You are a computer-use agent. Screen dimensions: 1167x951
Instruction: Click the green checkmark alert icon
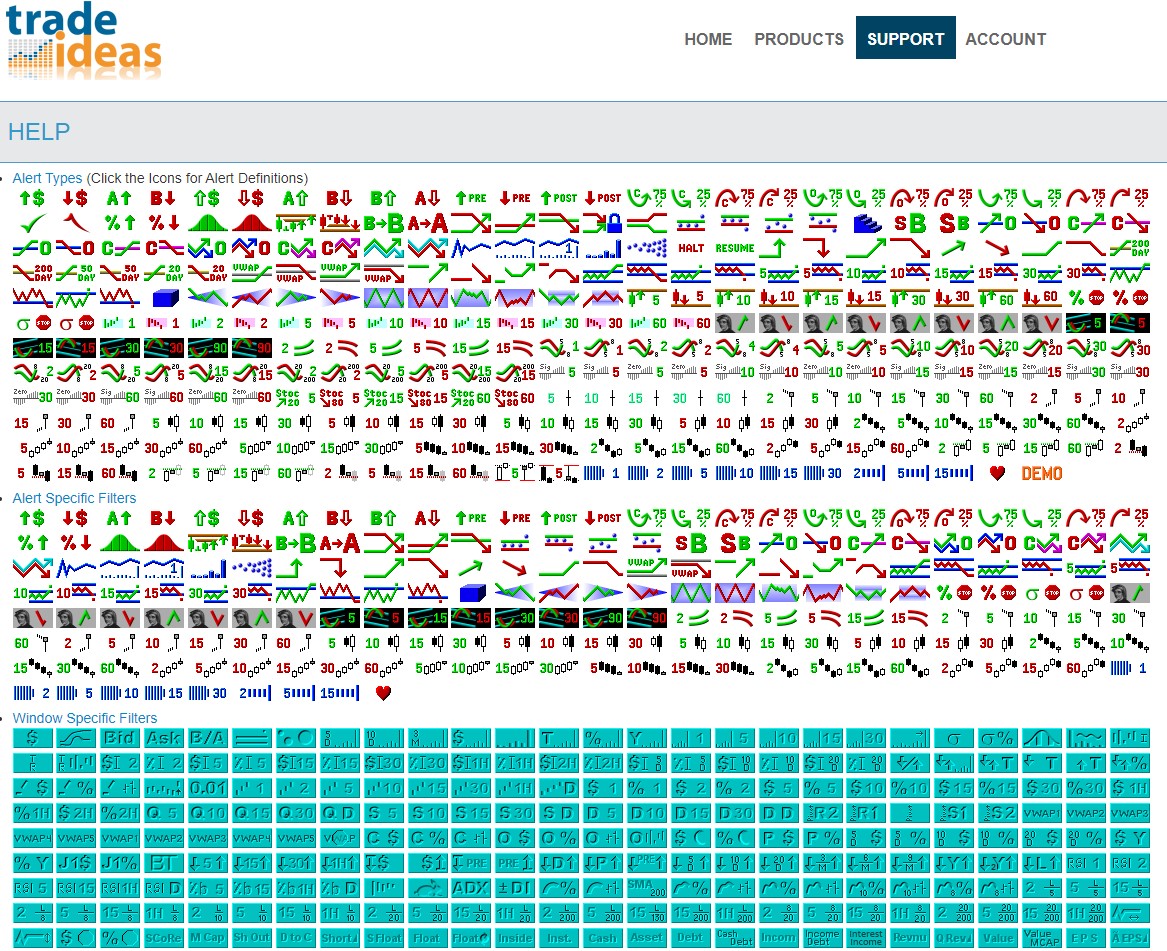tap(34, 222)
